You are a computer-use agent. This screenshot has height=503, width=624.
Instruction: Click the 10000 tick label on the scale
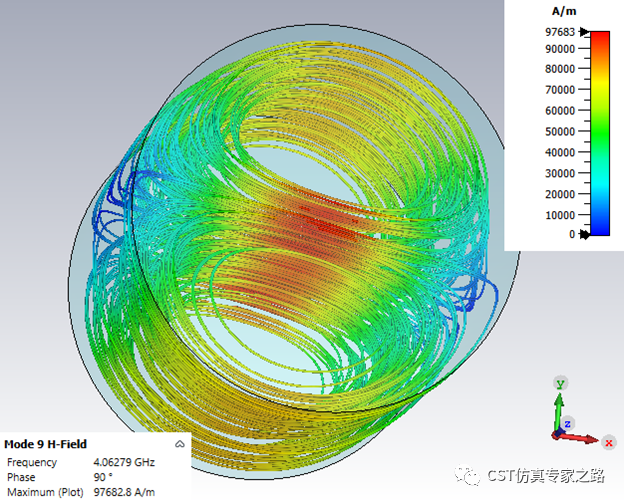click(560, 215)
